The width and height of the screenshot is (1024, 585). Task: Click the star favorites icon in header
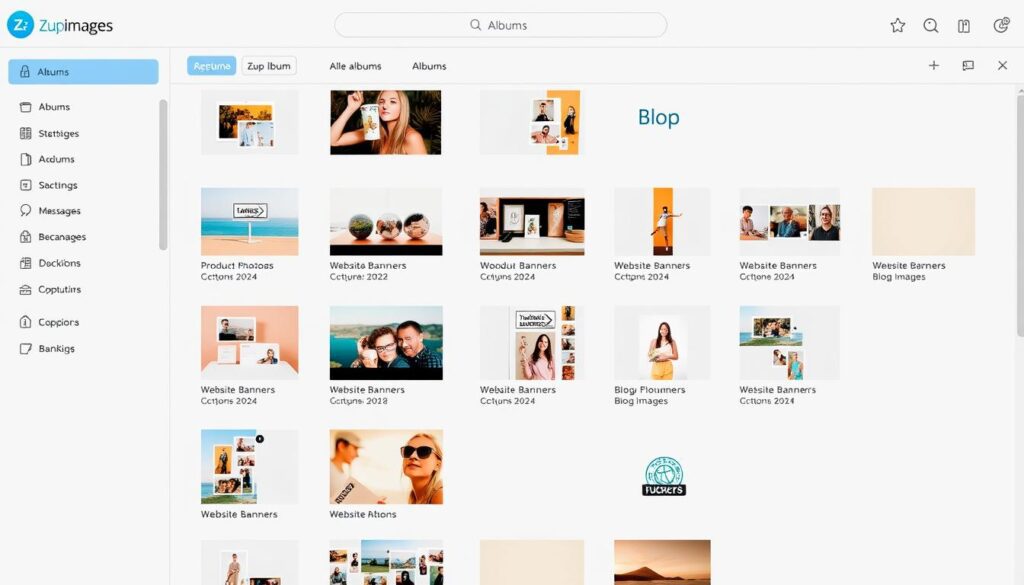pos(898,25)
